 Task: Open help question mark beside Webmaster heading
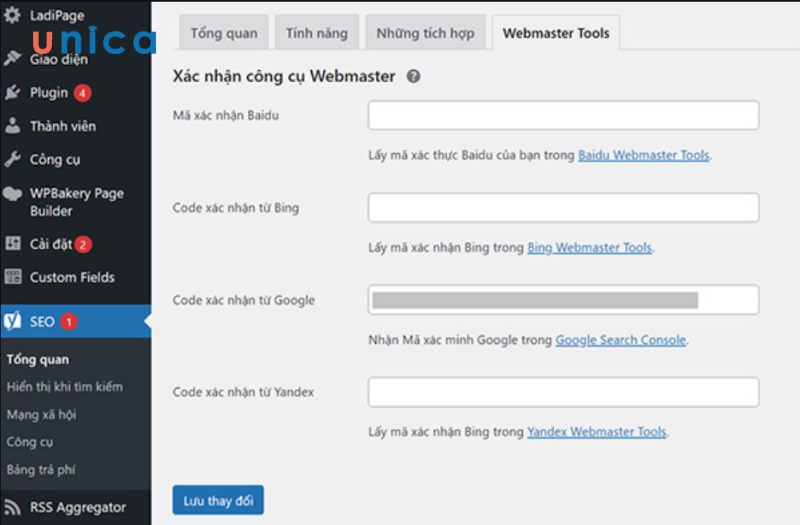pos(413,77)
